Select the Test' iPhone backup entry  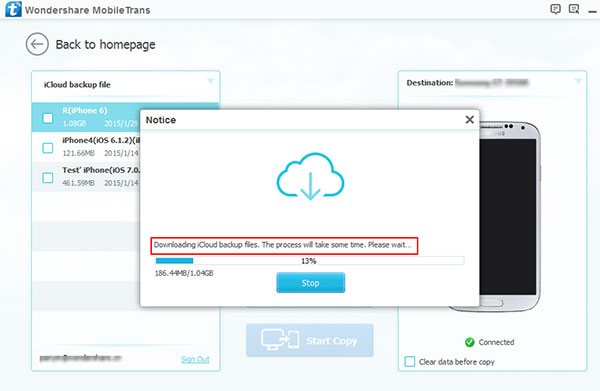pos(86,177)
